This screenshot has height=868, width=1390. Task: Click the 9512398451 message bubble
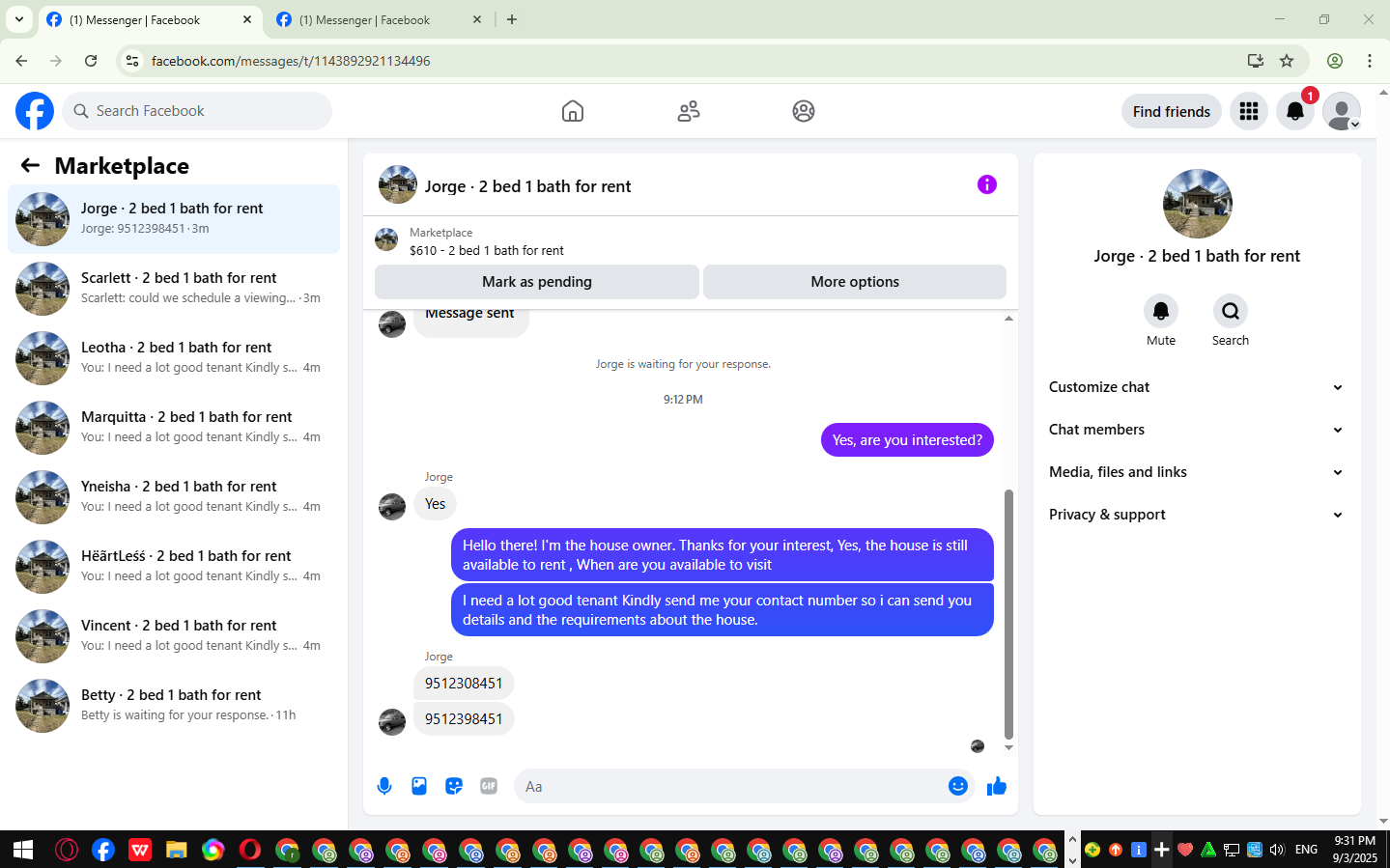point(464,718)
